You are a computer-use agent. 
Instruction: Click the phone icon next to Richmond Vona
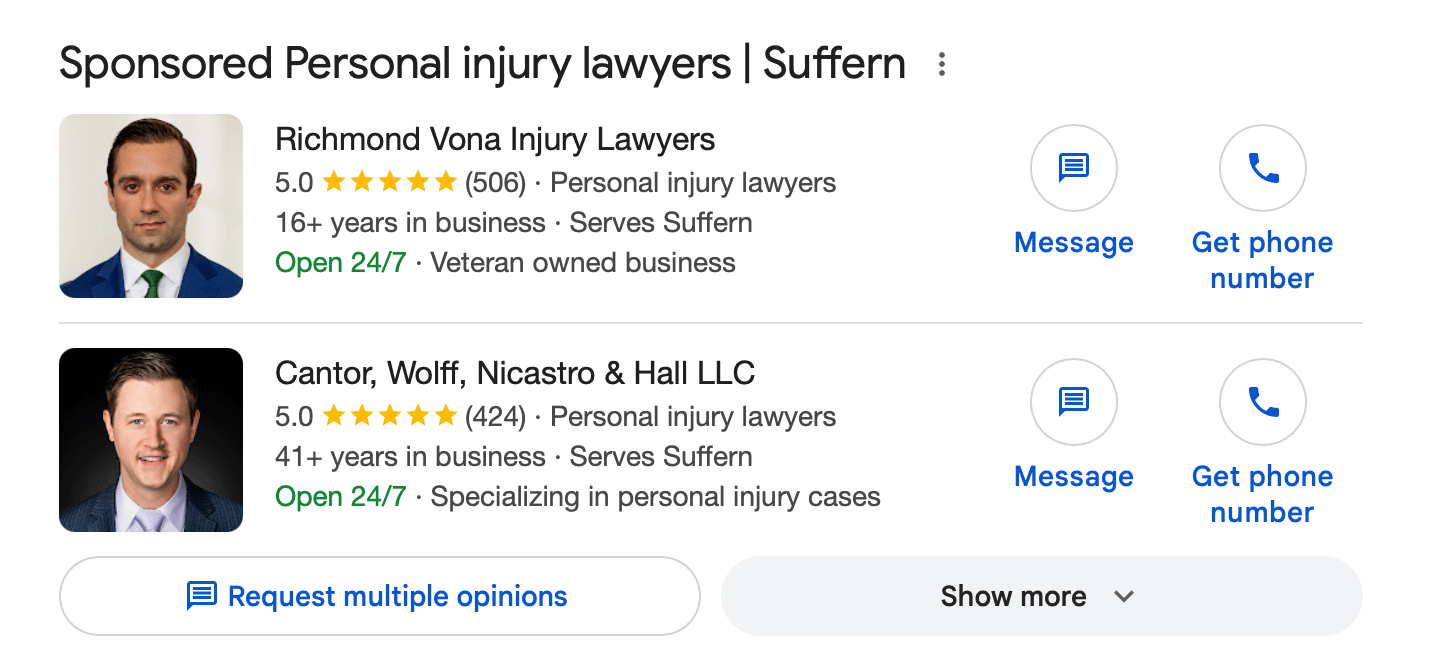1261,168
